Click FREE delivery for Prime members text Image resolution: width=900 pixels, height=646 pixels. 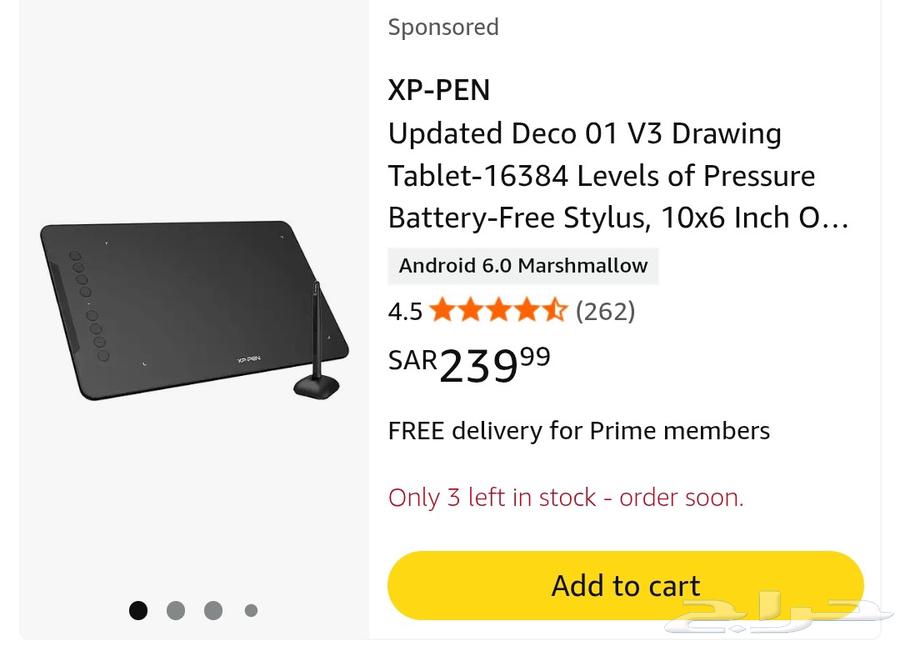click(579, 430)
